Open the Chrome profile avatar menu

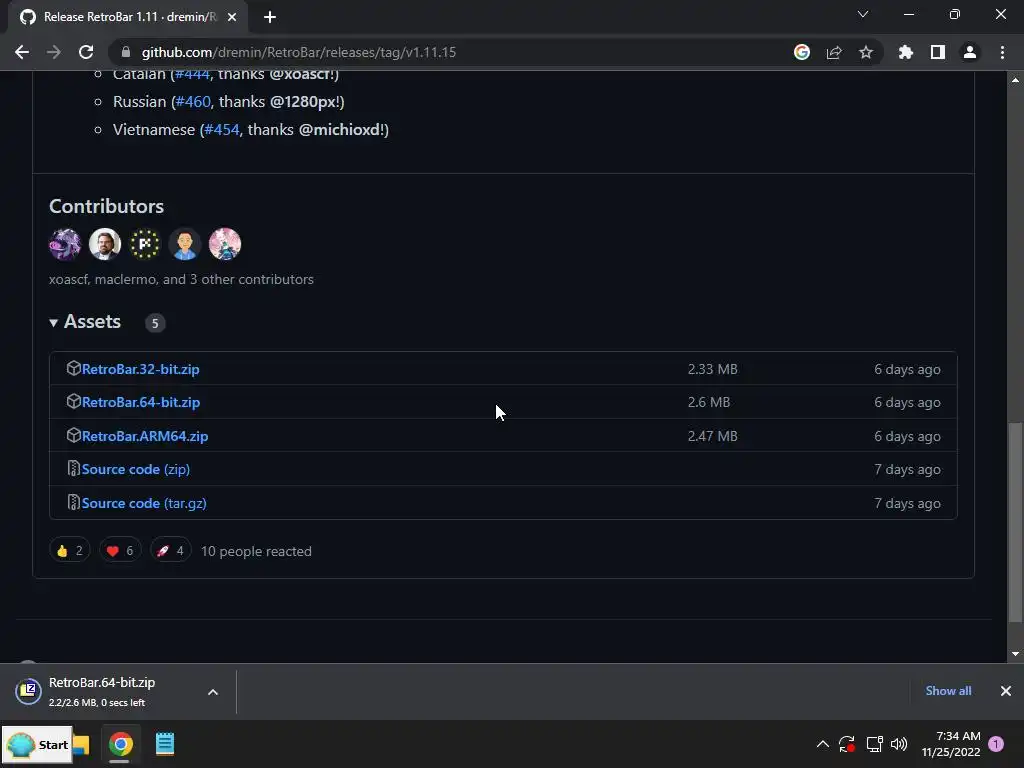point(970,52)
